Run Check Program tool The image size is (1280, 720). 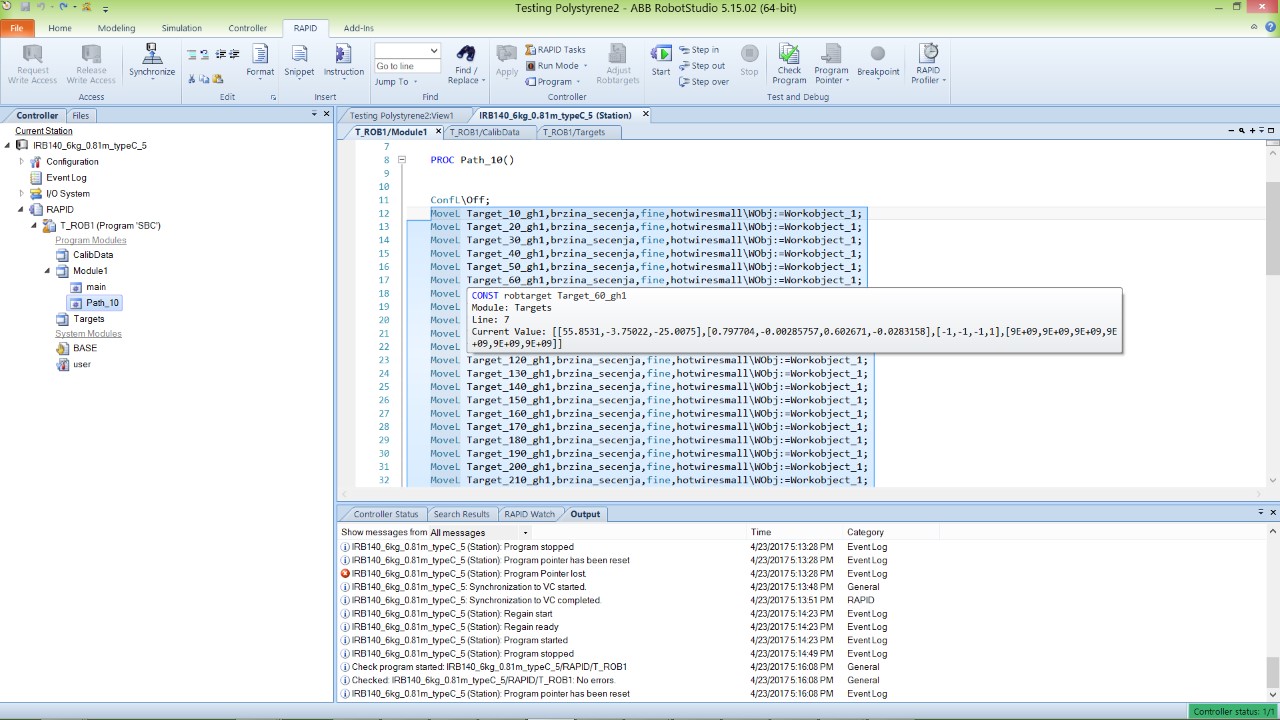(789, 63)
